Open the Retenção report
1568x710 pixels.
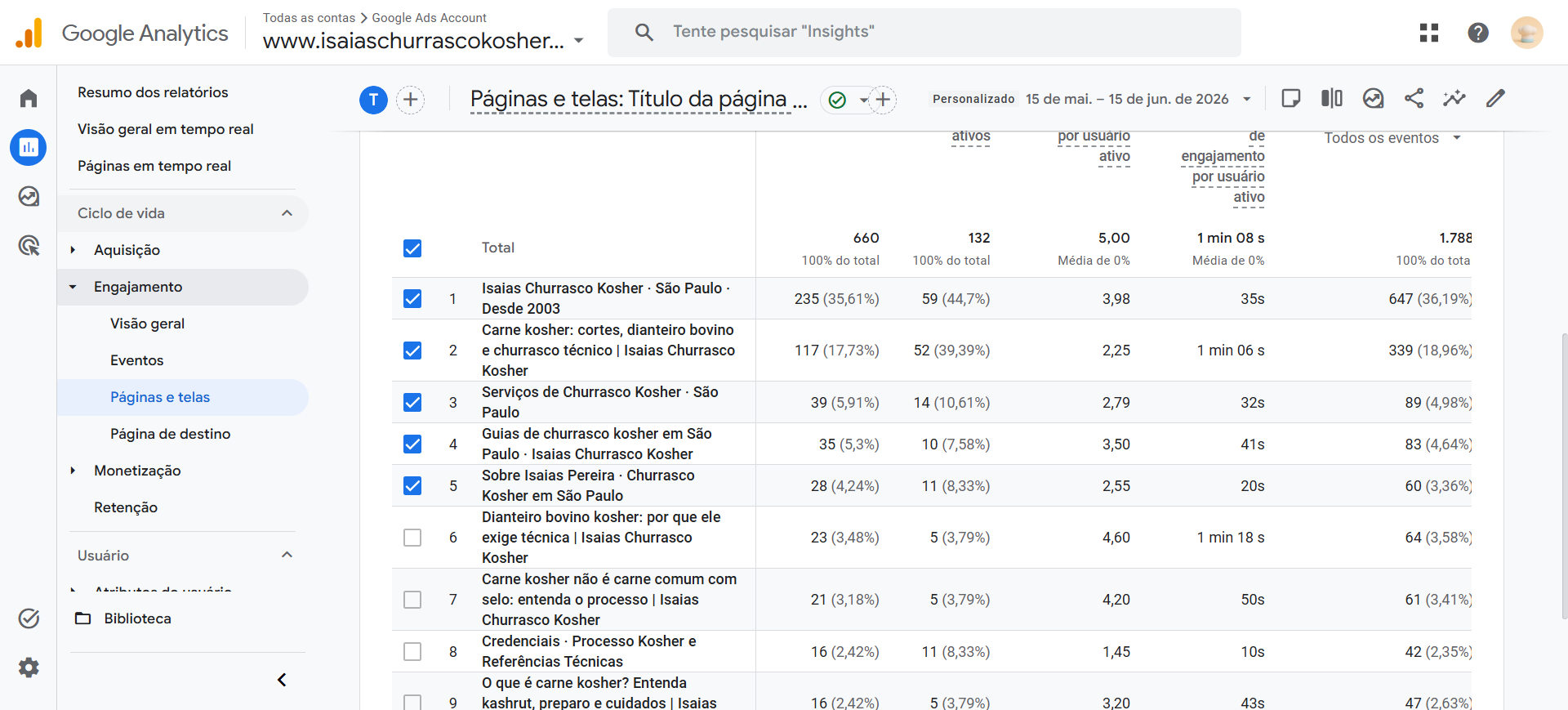coord(126,507)
